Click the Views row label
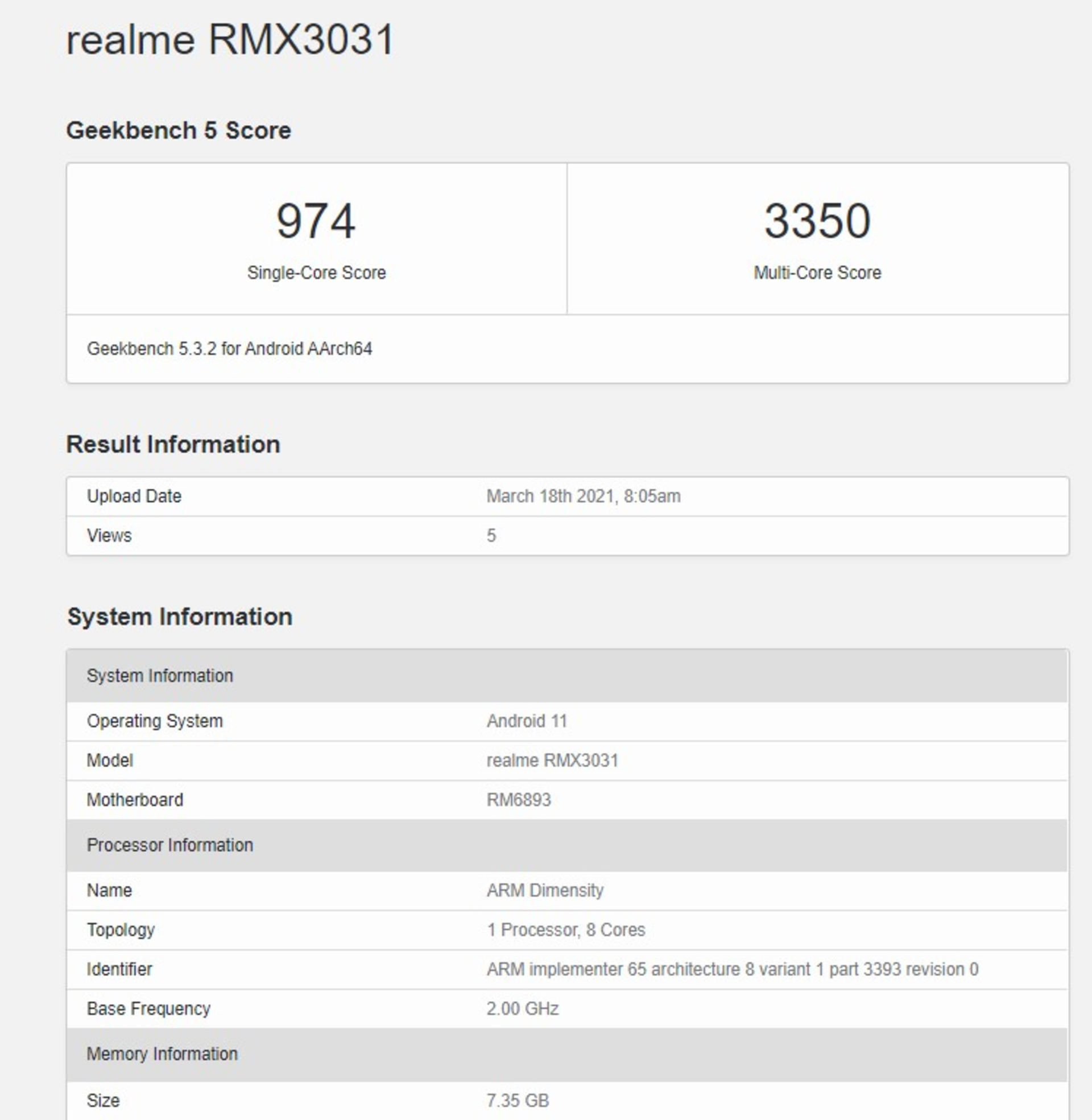This screenshot has height=1120, width=1092. (109, 536)
